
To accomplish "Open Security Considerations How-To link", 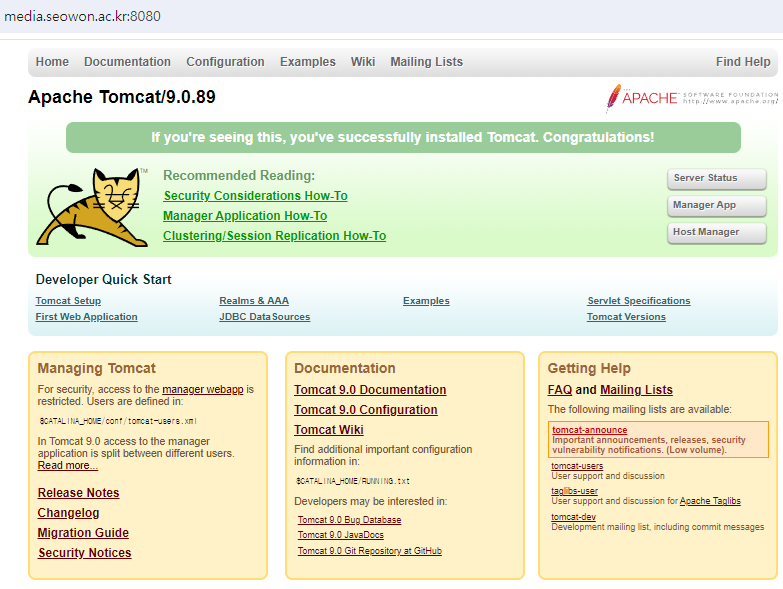I will tap(255, 196).
